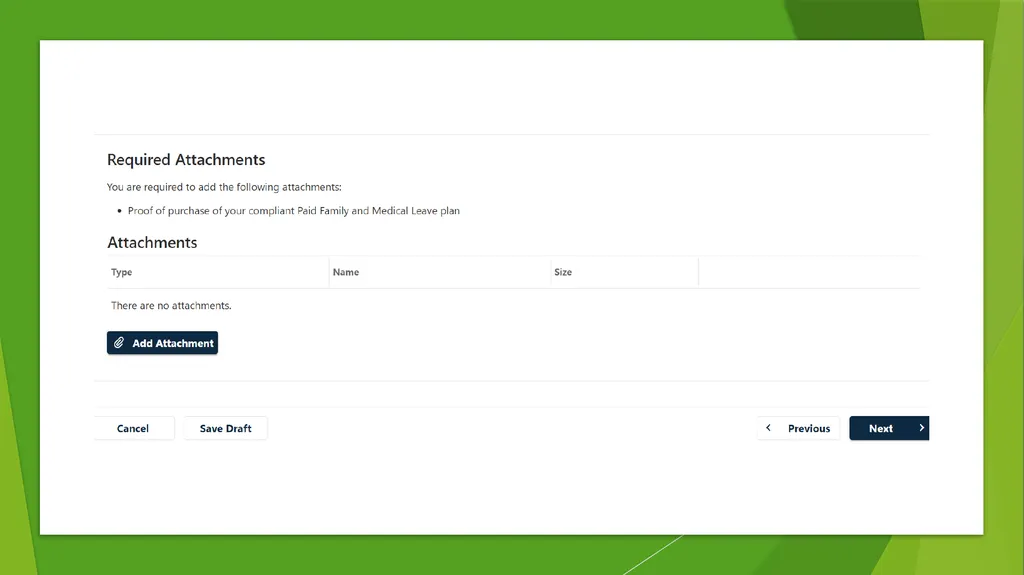Click the proof of purchase requirement text

294,210
